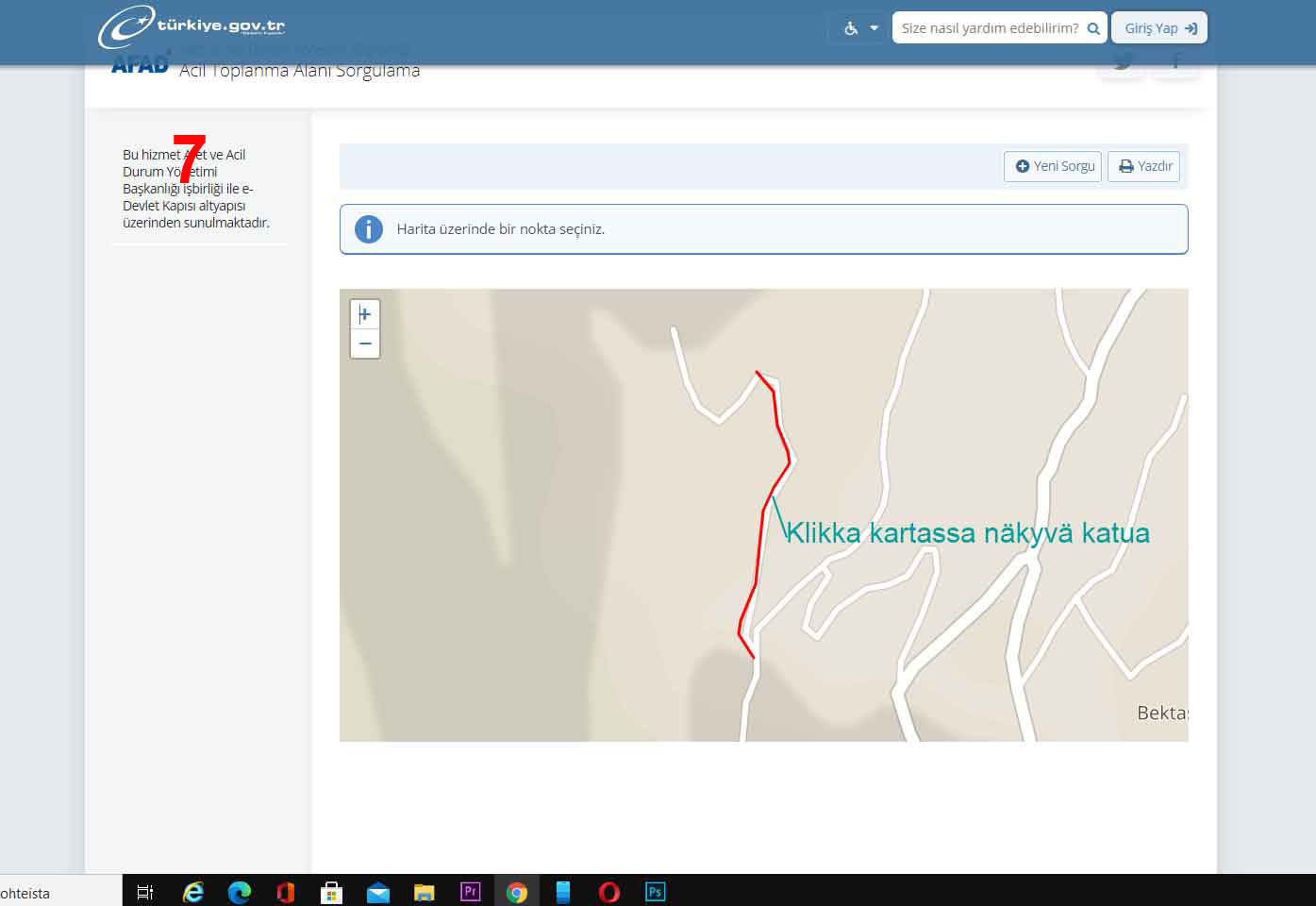This screenshot has width=1316, height=906.
Task: Click the Yazdır print button
Action: tap(1143, 166)
